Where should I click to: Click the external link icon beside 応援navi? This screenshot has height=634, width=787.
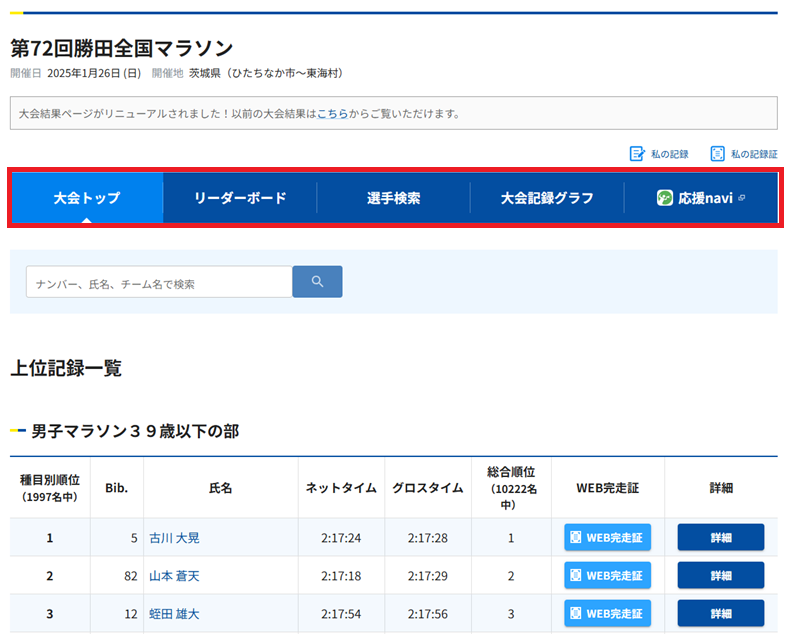pyautogui.click(x=742, y=198)
